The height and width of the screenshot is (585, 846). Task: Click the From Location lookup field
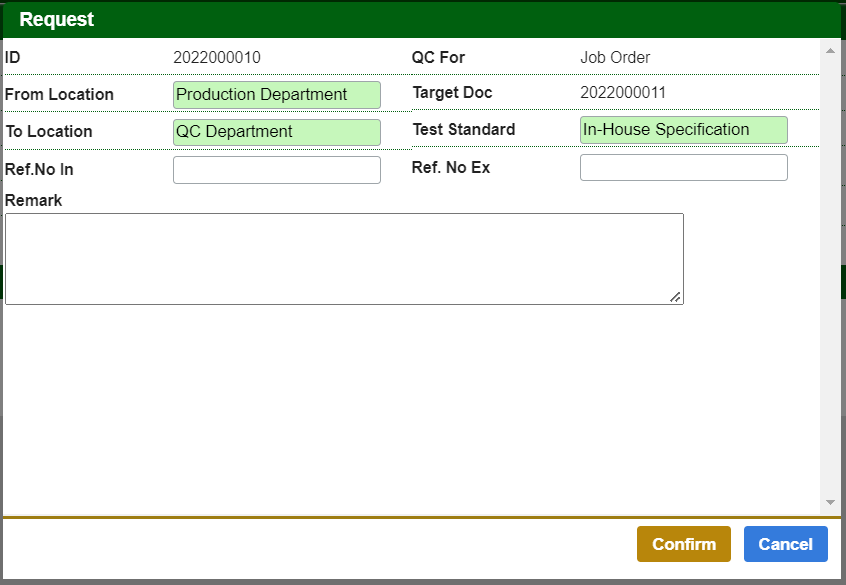coord(277,94)
